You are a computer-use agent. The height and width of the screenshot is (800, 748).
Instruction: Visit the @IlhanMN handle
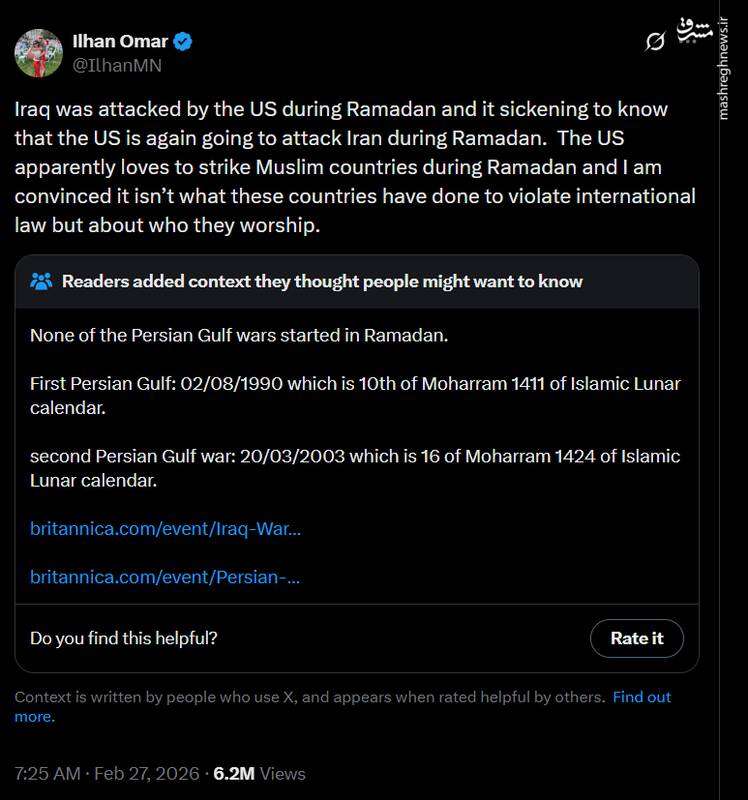(117, 65)
